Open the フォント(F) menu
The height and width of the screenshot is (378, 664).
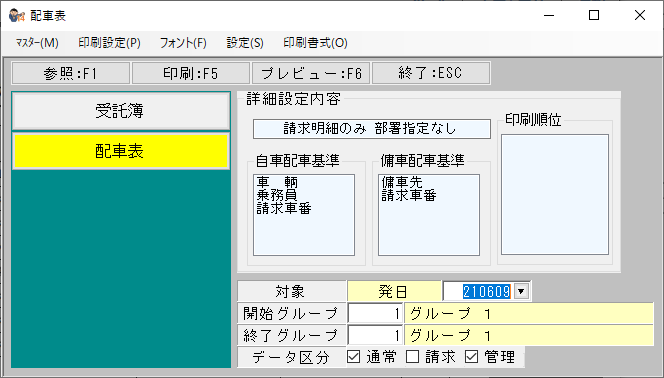point(183,43)
